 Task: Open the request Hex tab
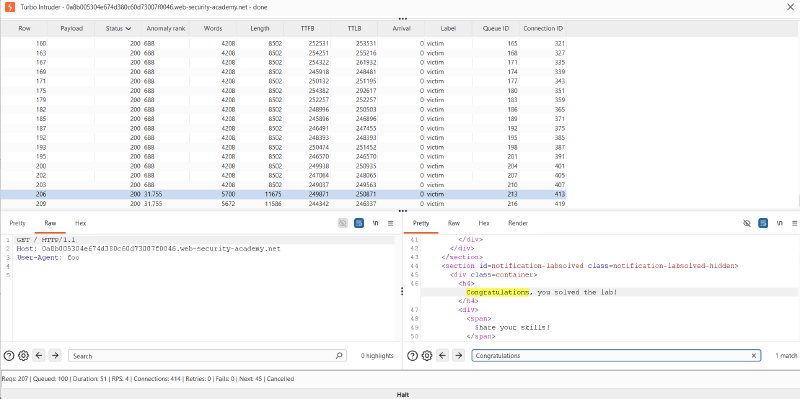pos(80,223)
